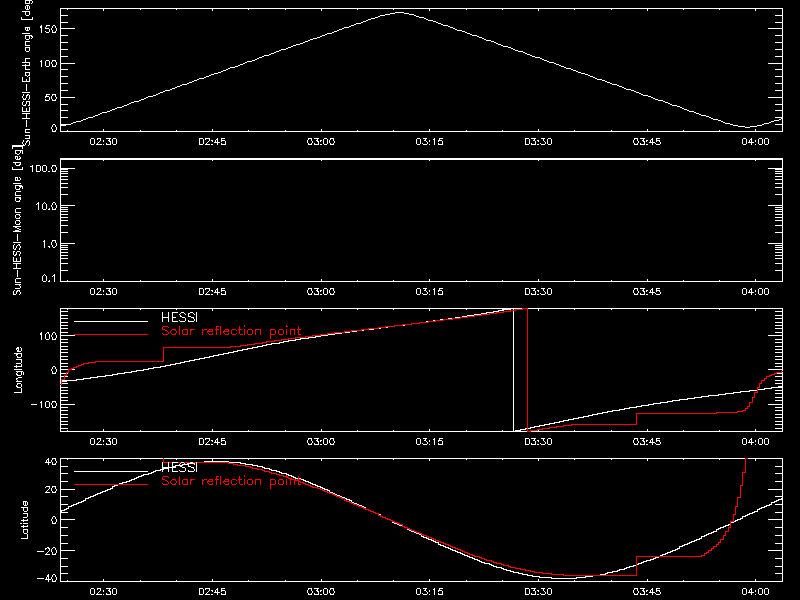This screenshot has width=800, height=600.
Task: Click 03:00 time label under Moon angle plot
Action: pyautogui.click(x=320, y=291)
